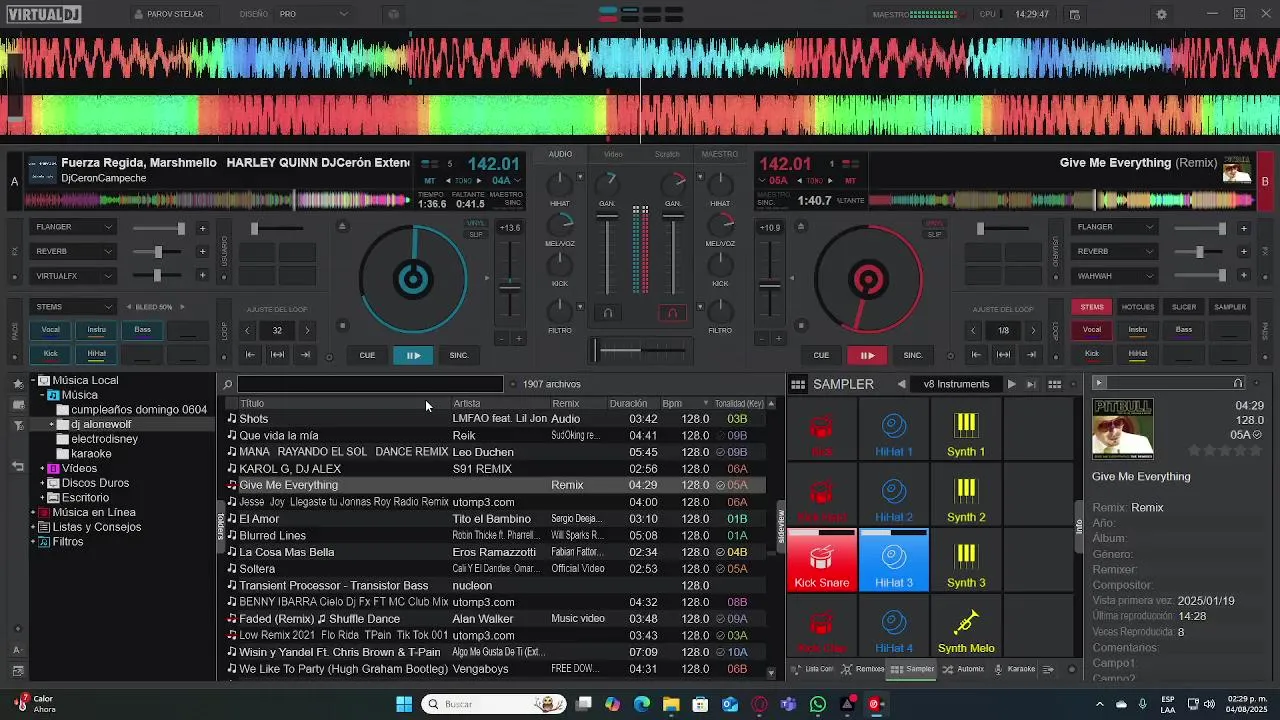The image size is (1280, 720).
Task: Click play/pause on deck B
Action: [867, 355]
